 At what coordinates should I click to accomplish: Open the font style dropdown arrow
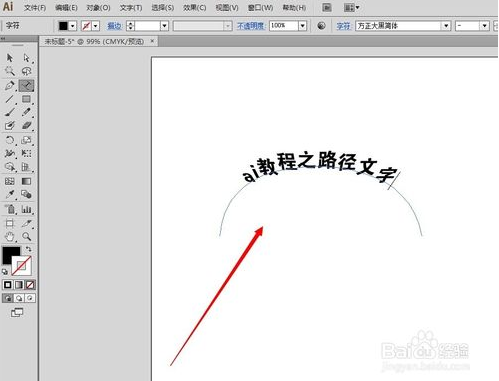pyautogui.click(x=485, y=26)
